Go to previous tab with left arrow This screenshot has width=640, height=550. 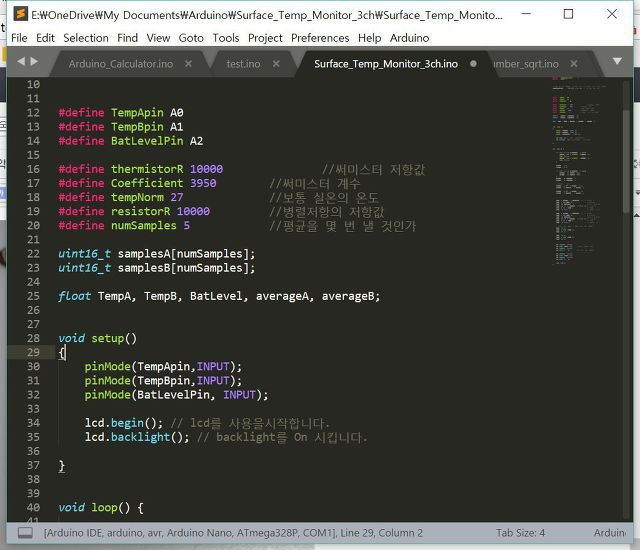pyautogui.click(x=21, y=61)
